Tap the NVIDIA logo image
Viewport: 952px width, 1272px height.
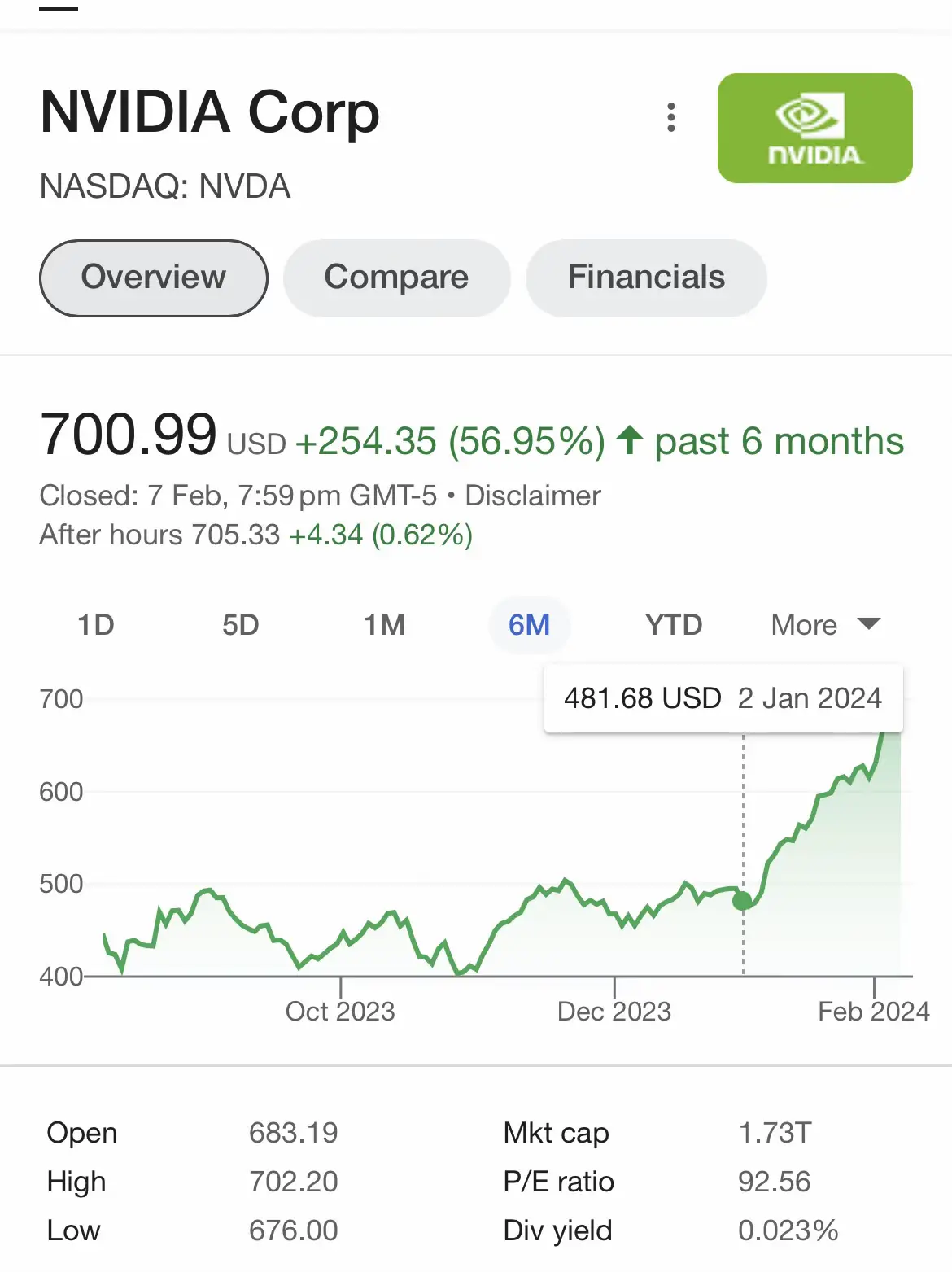click(814, 128)
